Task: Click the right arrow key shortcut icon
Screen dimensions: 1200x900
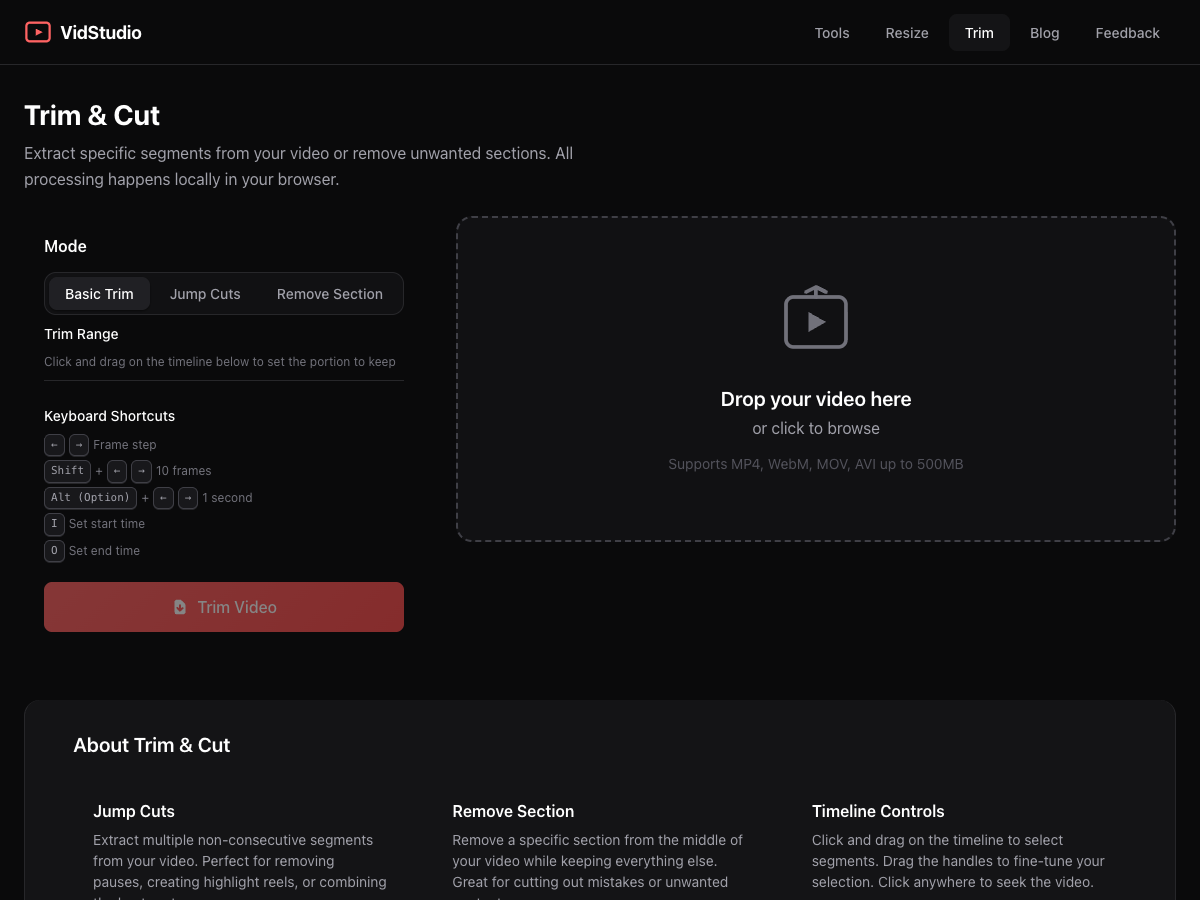Action: point(78,445)
